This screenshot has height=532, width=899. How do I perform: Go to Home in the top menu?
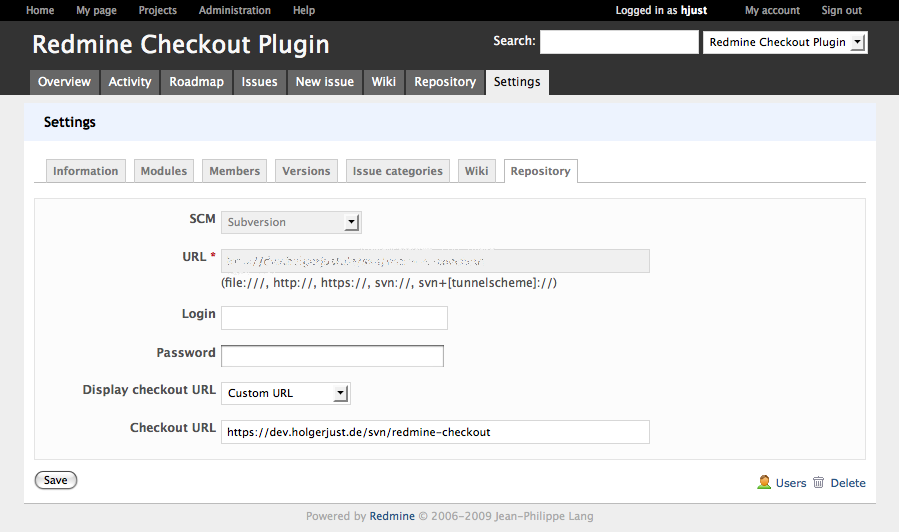[x=40, y=10]
